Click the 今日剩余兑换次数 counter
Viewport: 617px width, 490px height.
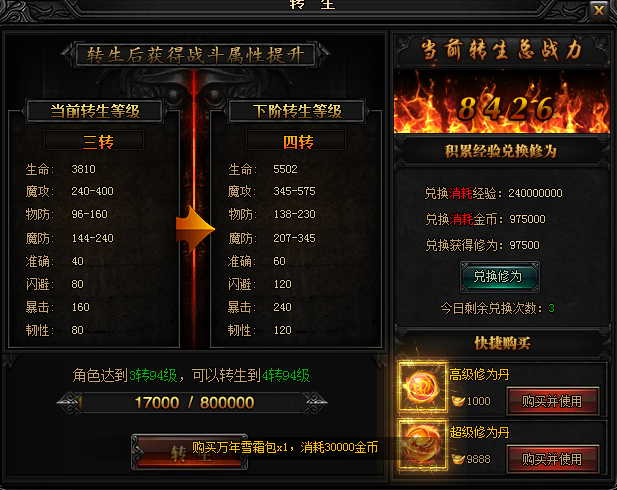coord(497,308)
